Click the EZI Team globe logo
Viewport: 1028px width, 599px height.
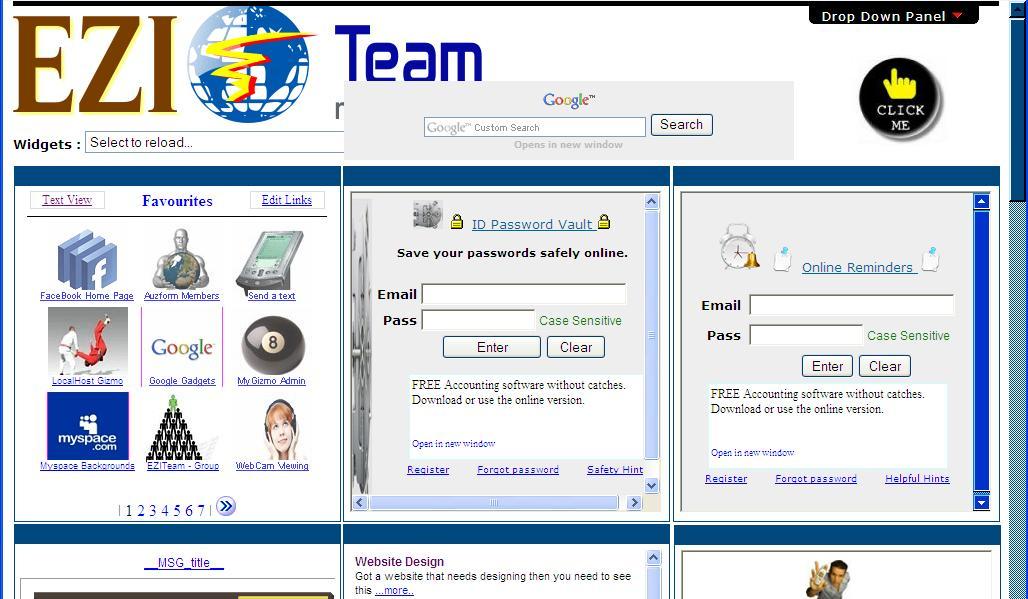point(248,64)
